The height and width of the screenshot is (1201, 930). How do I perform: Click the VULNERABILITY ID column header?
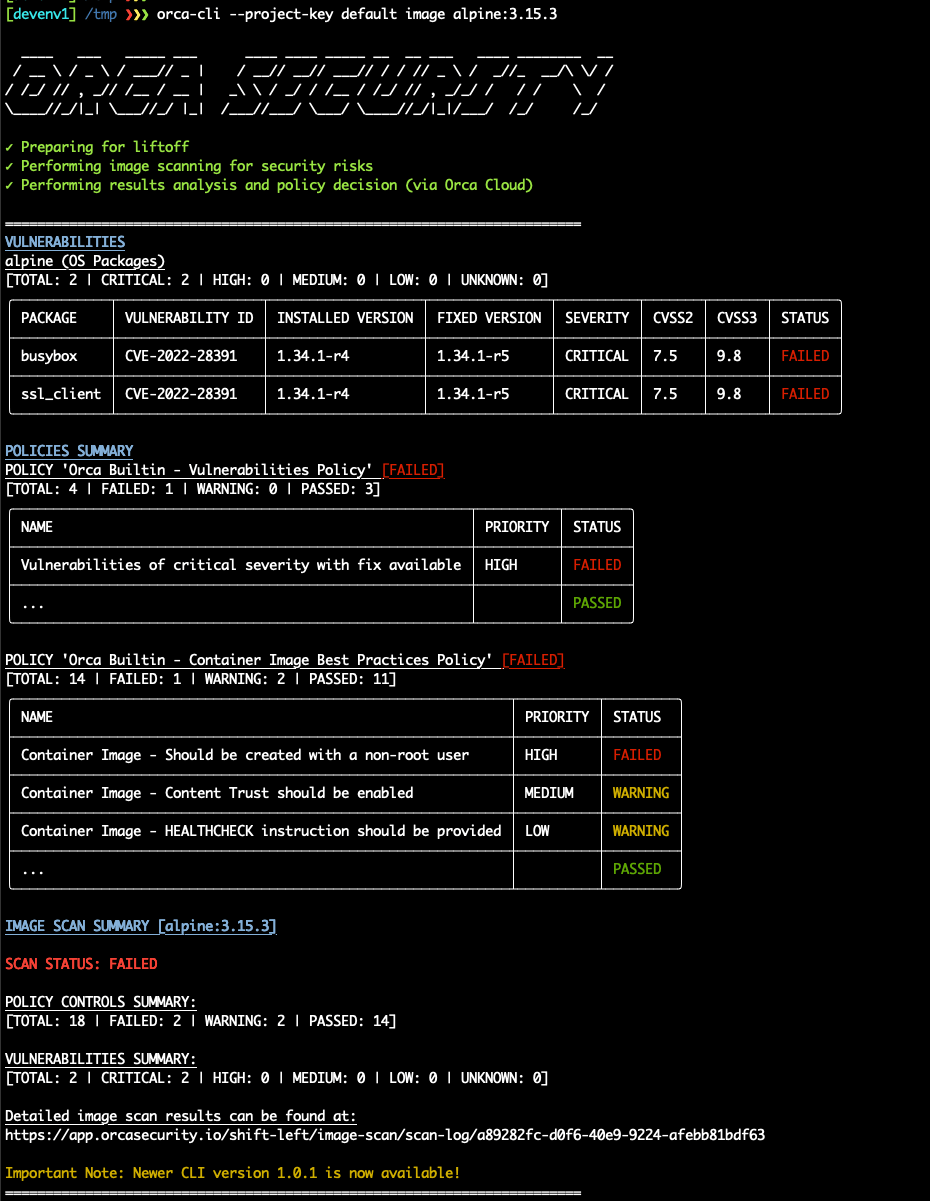(189, 318)
